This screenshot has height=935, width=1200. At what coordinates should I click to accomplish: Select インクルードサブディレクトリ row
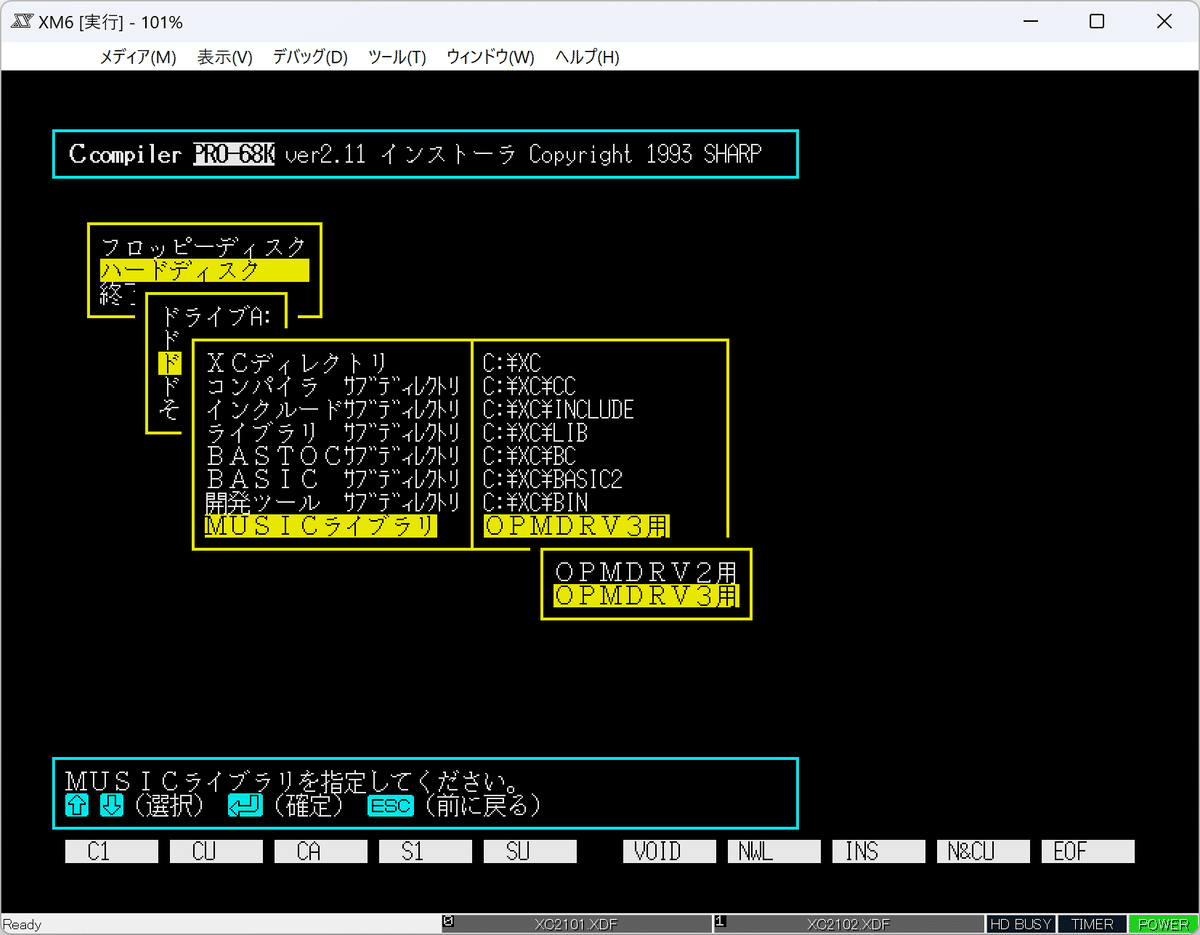pos(333,410)
